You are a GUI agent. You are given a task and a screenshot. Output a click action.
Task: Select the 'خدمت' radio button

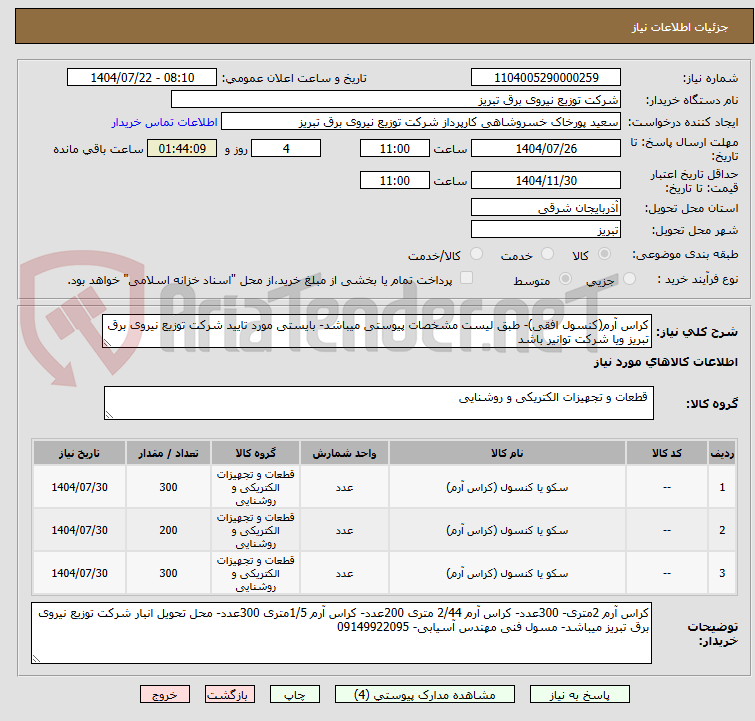coord(547,253)
